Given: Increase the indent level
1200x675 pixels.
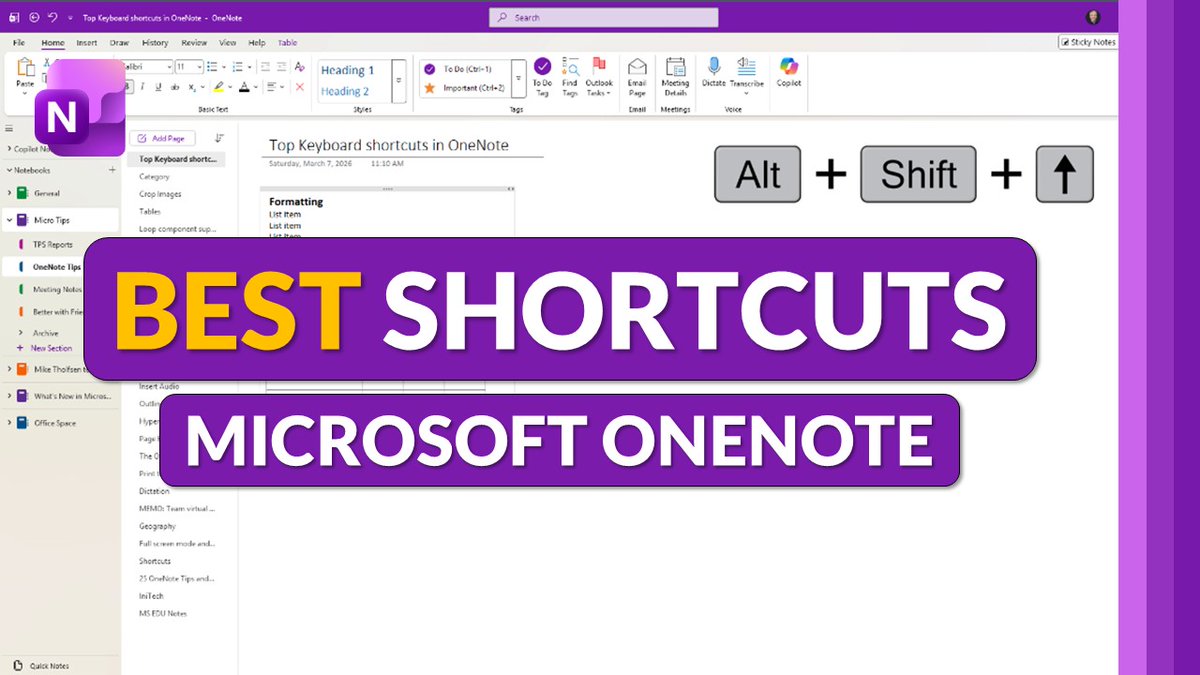Looking at the screenshot, I should (280, 67).
